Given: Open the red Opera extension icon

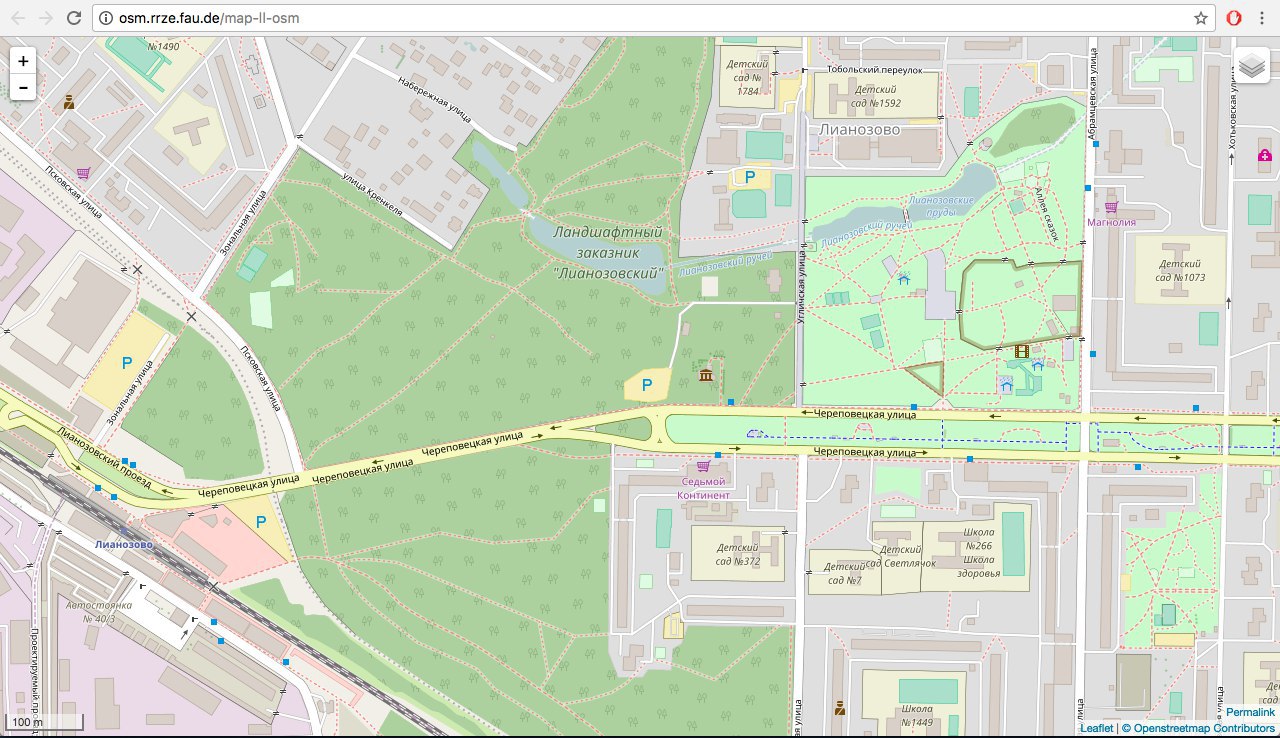Looking at the screenshot, I should 1235,18.
